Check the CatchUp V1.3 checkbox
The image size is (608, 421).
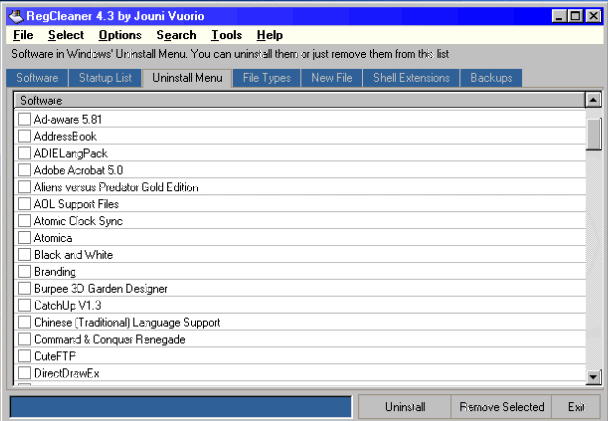tap(24, 305)
